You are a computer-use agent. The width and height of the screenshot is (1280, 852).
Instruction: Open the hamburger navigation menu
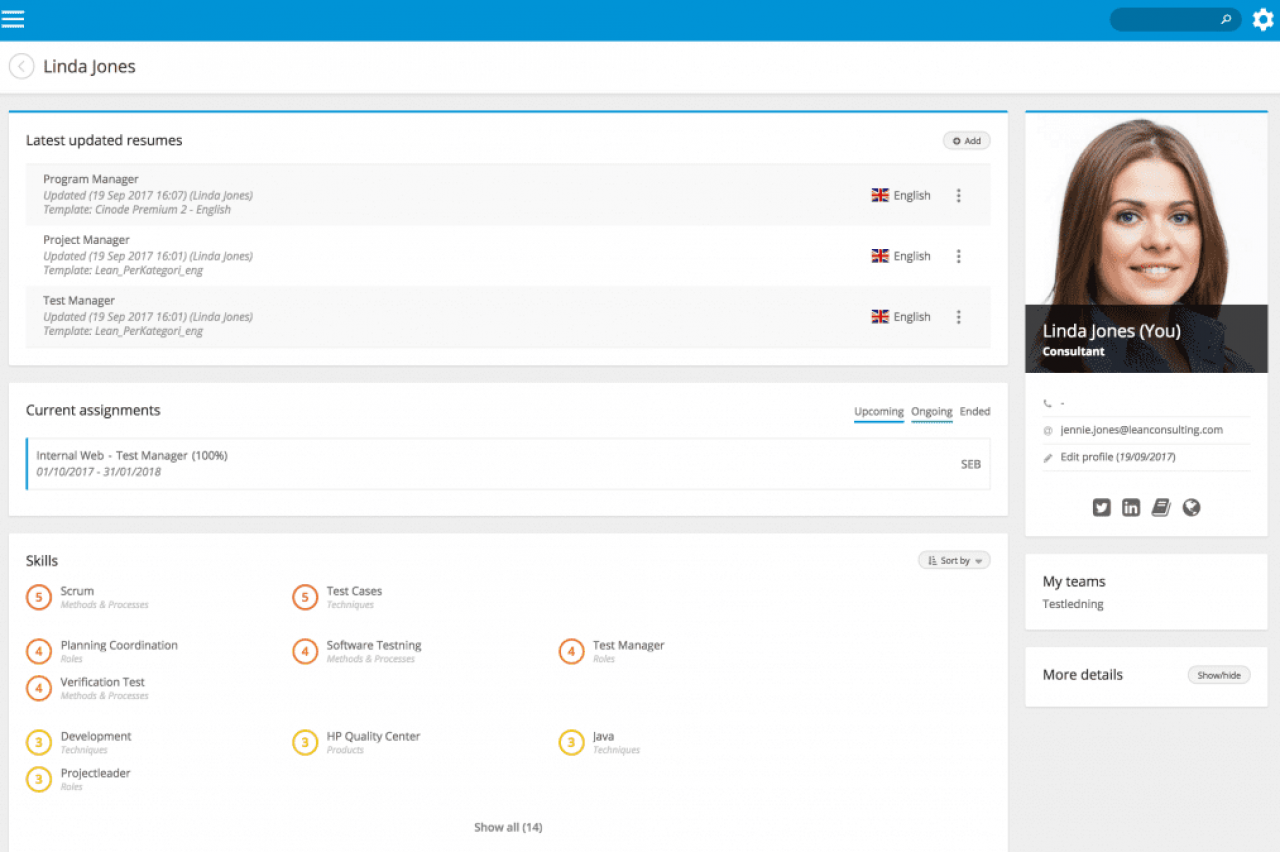[13, 19]
